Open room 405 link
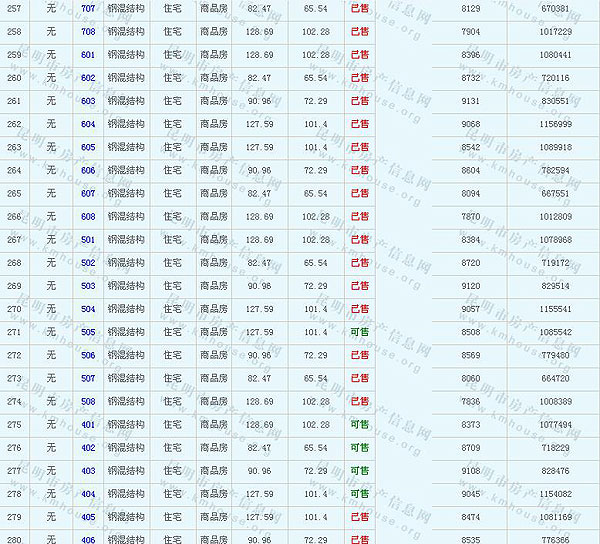600x544 pixels. click(x=88, y=517)
